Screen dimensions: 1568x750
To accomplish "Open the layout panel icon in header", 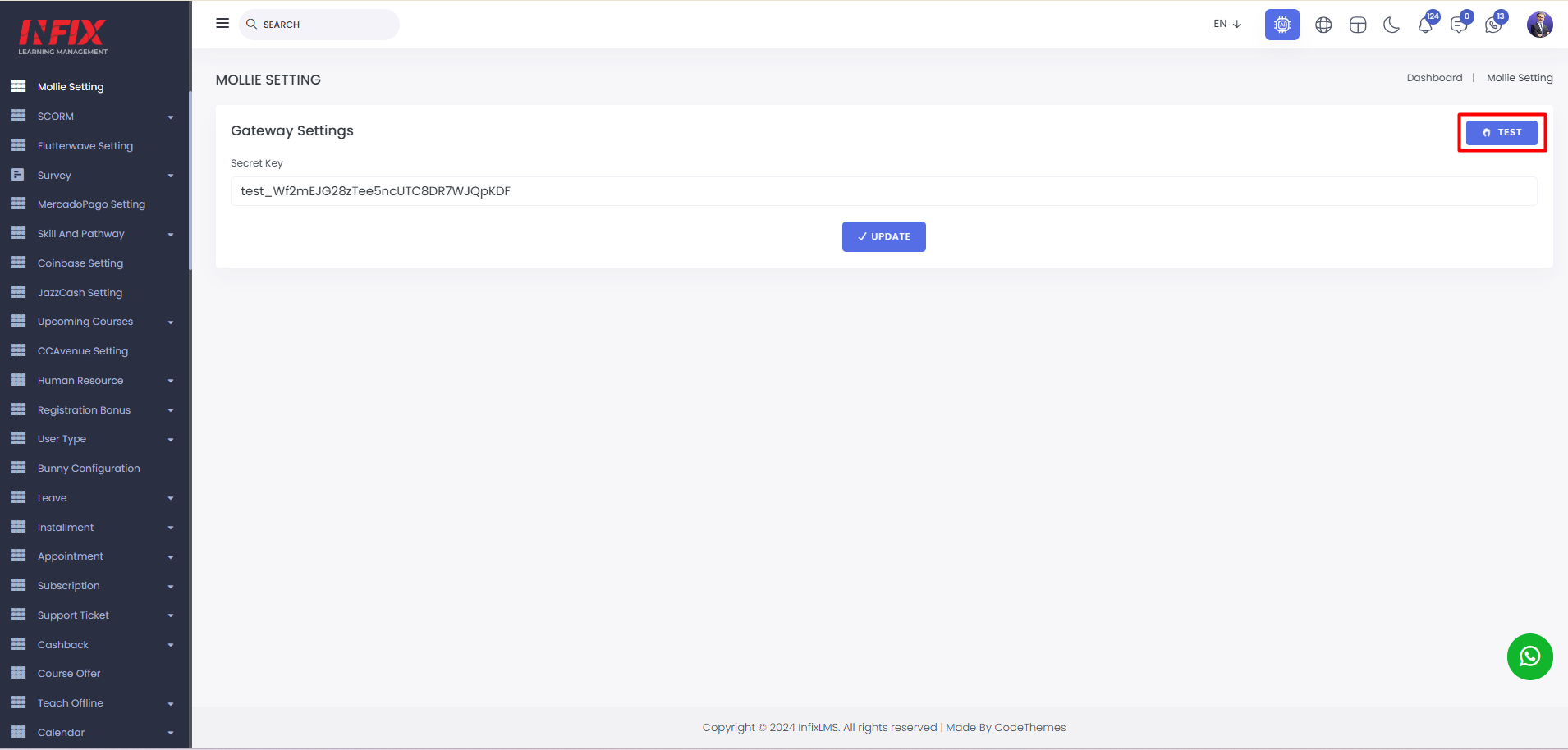I will point(1358,25).
